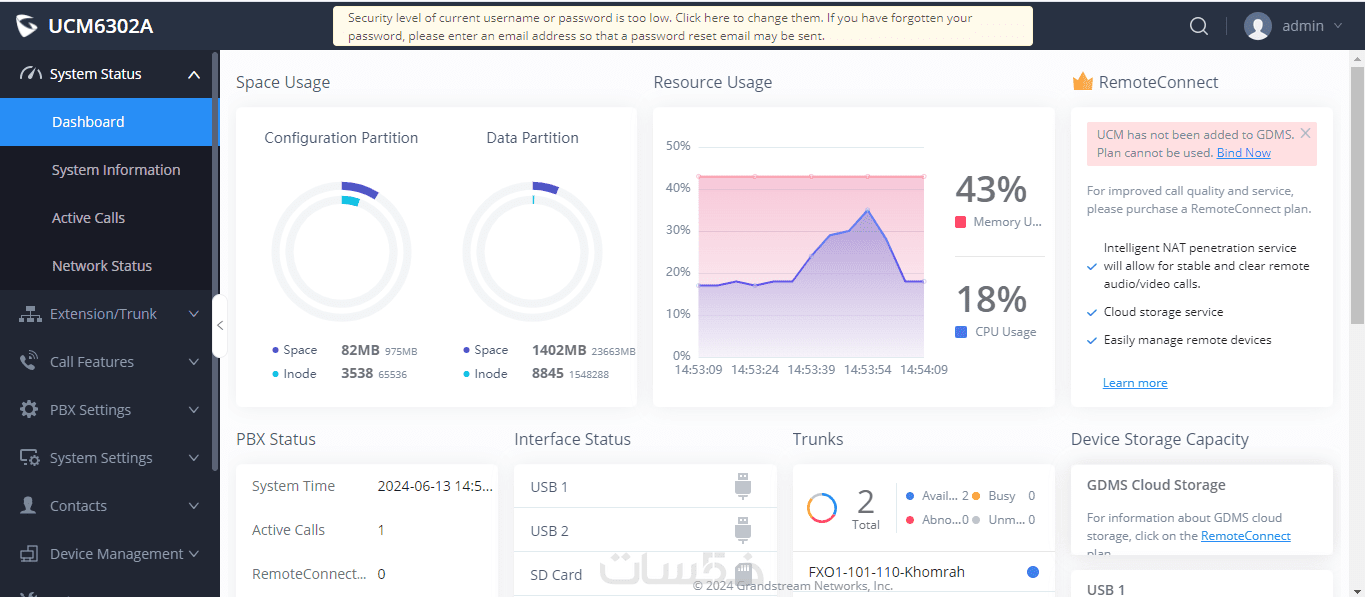Click the Configuration Partition donut chart
Viewport: 1365px width, 597px height.
(x=341, y=251)
